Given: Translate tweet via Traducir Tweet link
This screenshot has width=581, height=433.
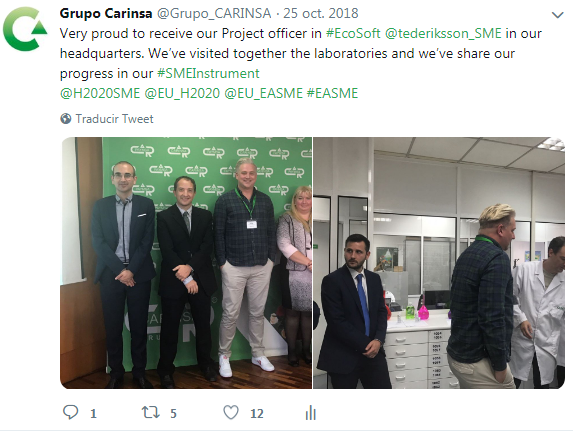Looking at the screenshot, I should pyautogui.click(x=114, y=119).
